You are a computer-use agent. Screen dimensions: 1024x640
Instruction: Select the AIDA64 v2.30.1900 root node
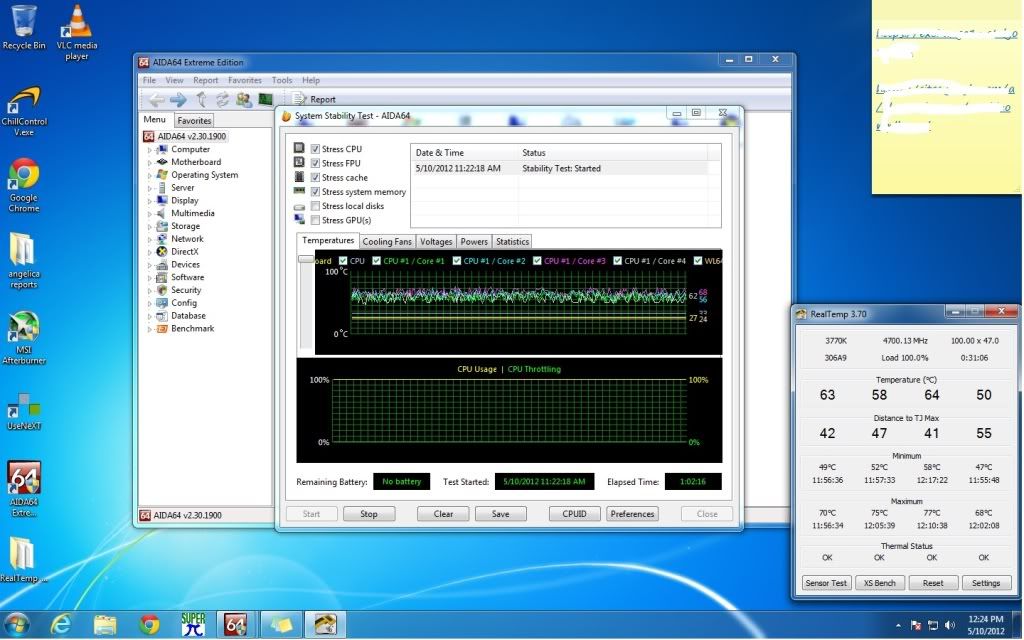[x=191, y=136]
